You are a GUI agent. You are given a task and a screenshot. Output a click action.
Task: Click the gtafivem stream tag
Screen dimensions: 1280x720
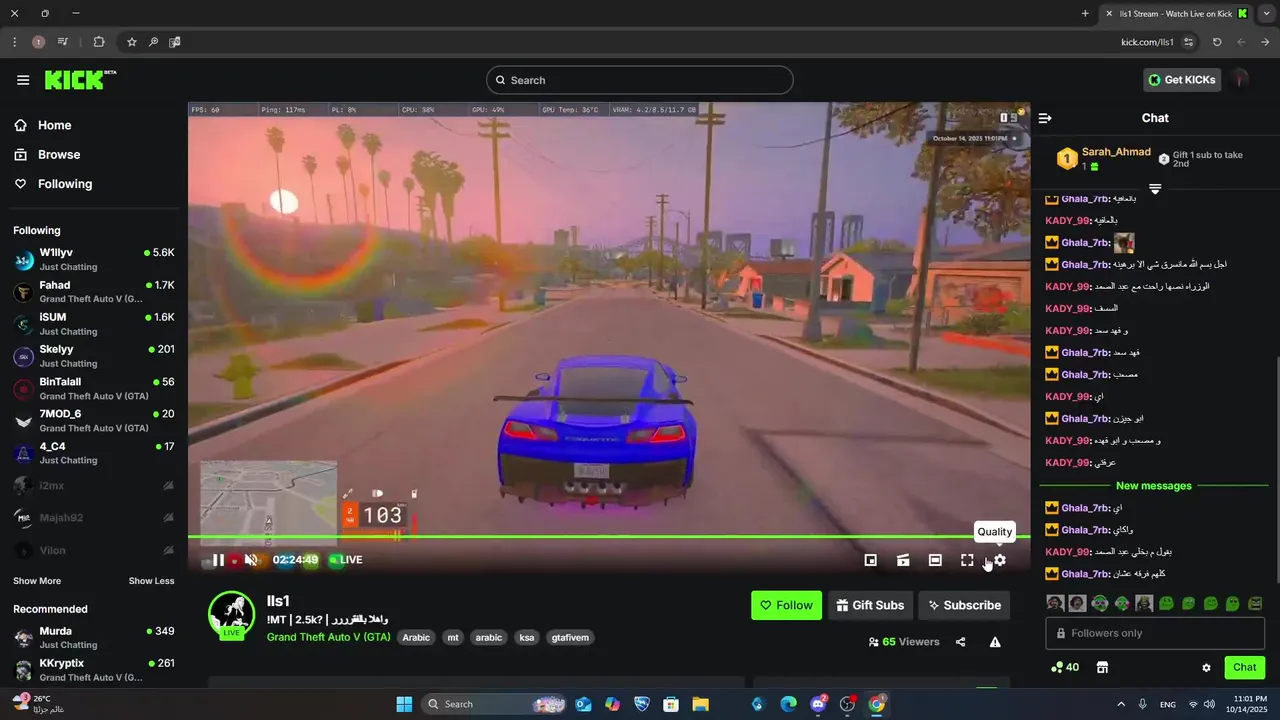(570, 637)
